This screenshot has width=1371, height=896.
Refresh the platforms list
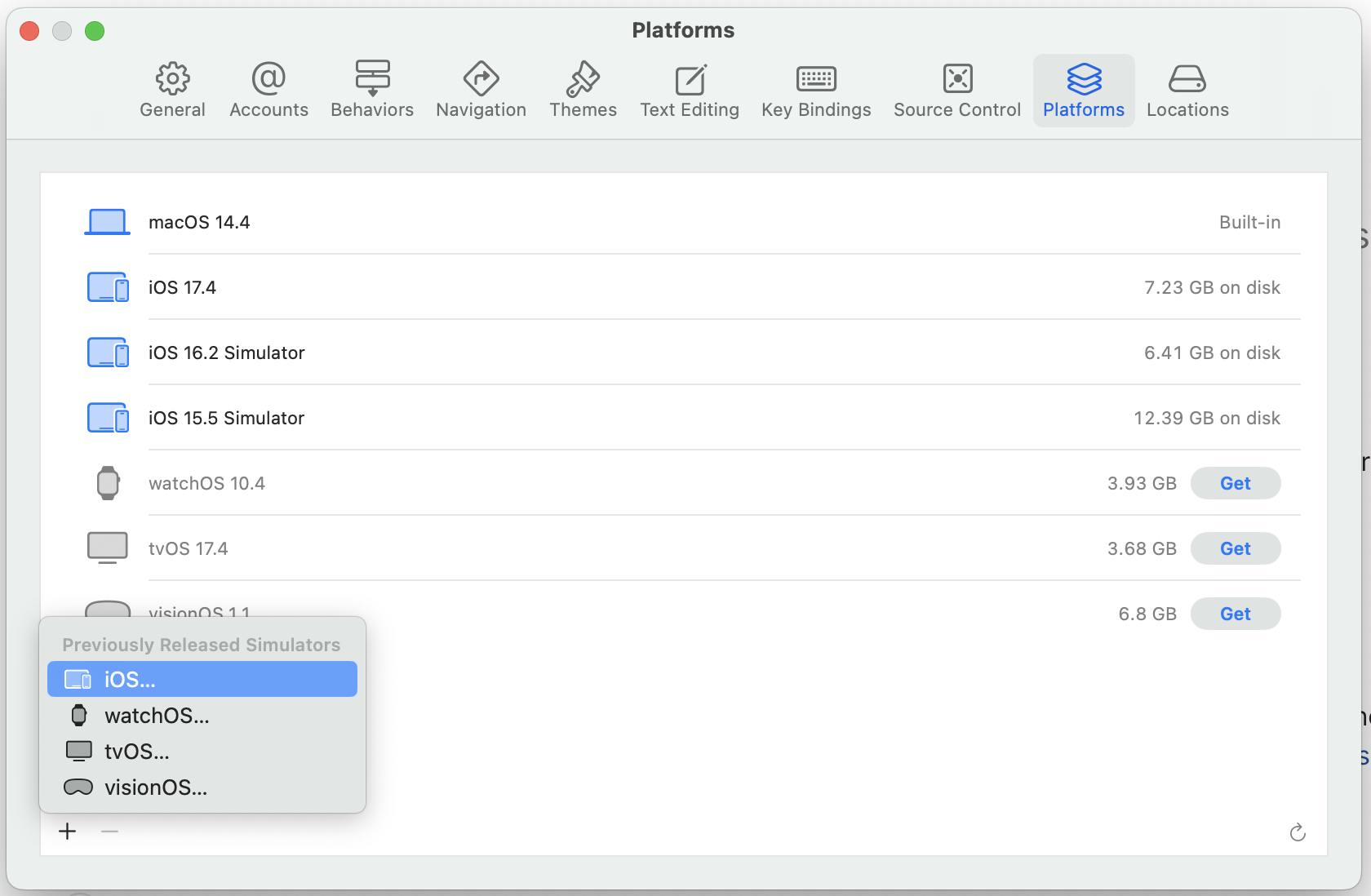(x=1298, y=832)
